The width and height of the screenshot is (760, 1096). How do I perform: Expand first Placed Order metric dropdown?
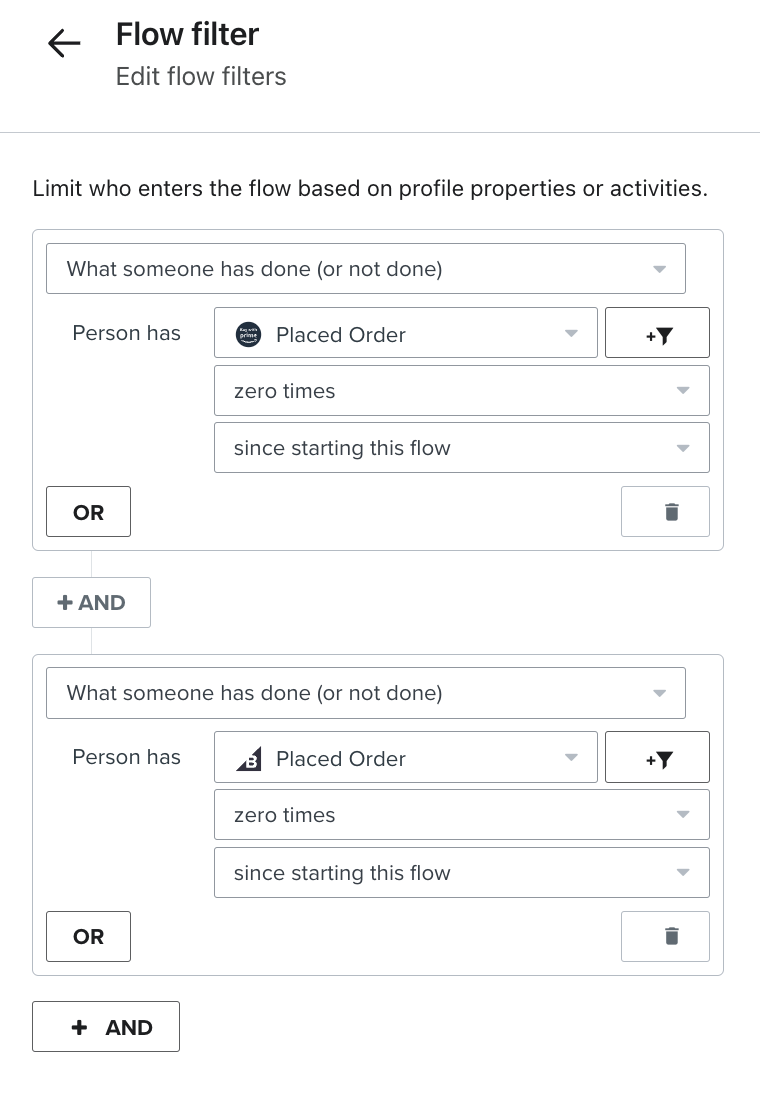coord(405,334)
